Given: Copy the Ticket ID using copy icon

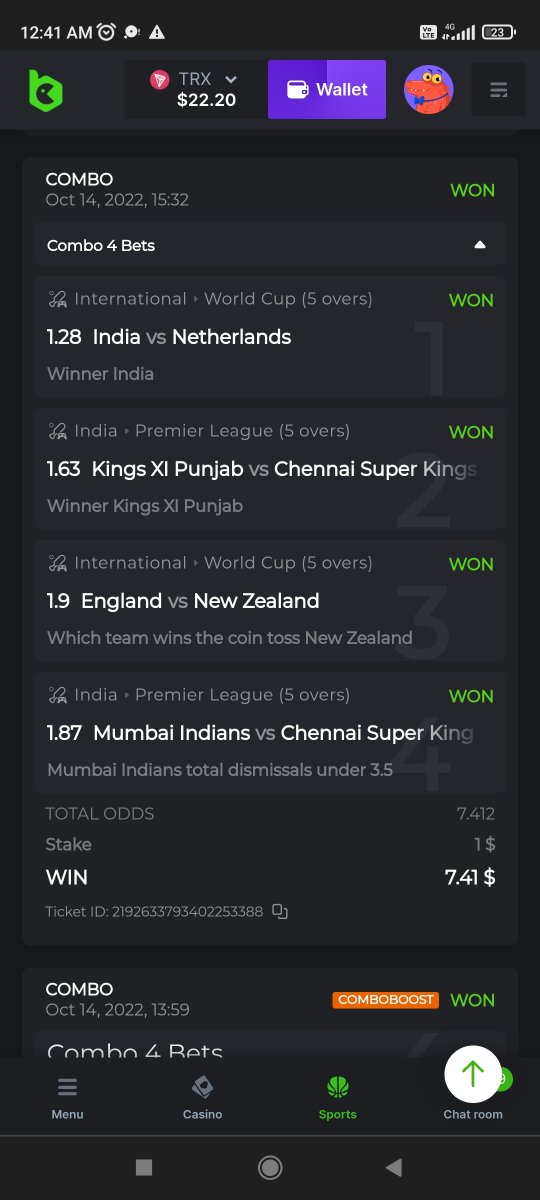Looking at the screenshot, I should point(280,911).
